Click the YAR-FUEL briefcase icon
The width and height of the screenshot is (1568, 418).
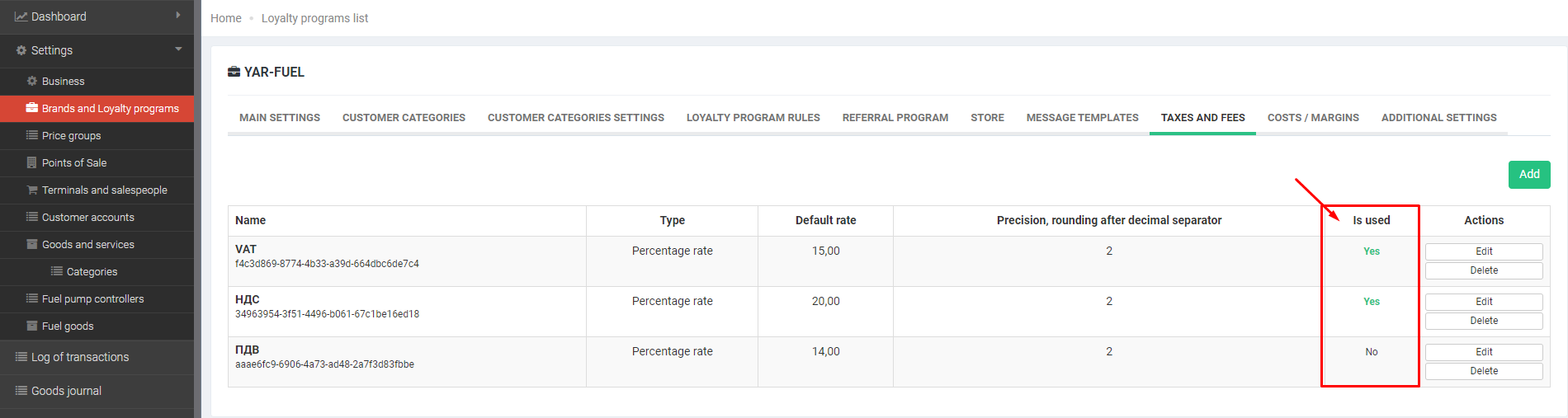pyautogui.click(x=234, y=72)
